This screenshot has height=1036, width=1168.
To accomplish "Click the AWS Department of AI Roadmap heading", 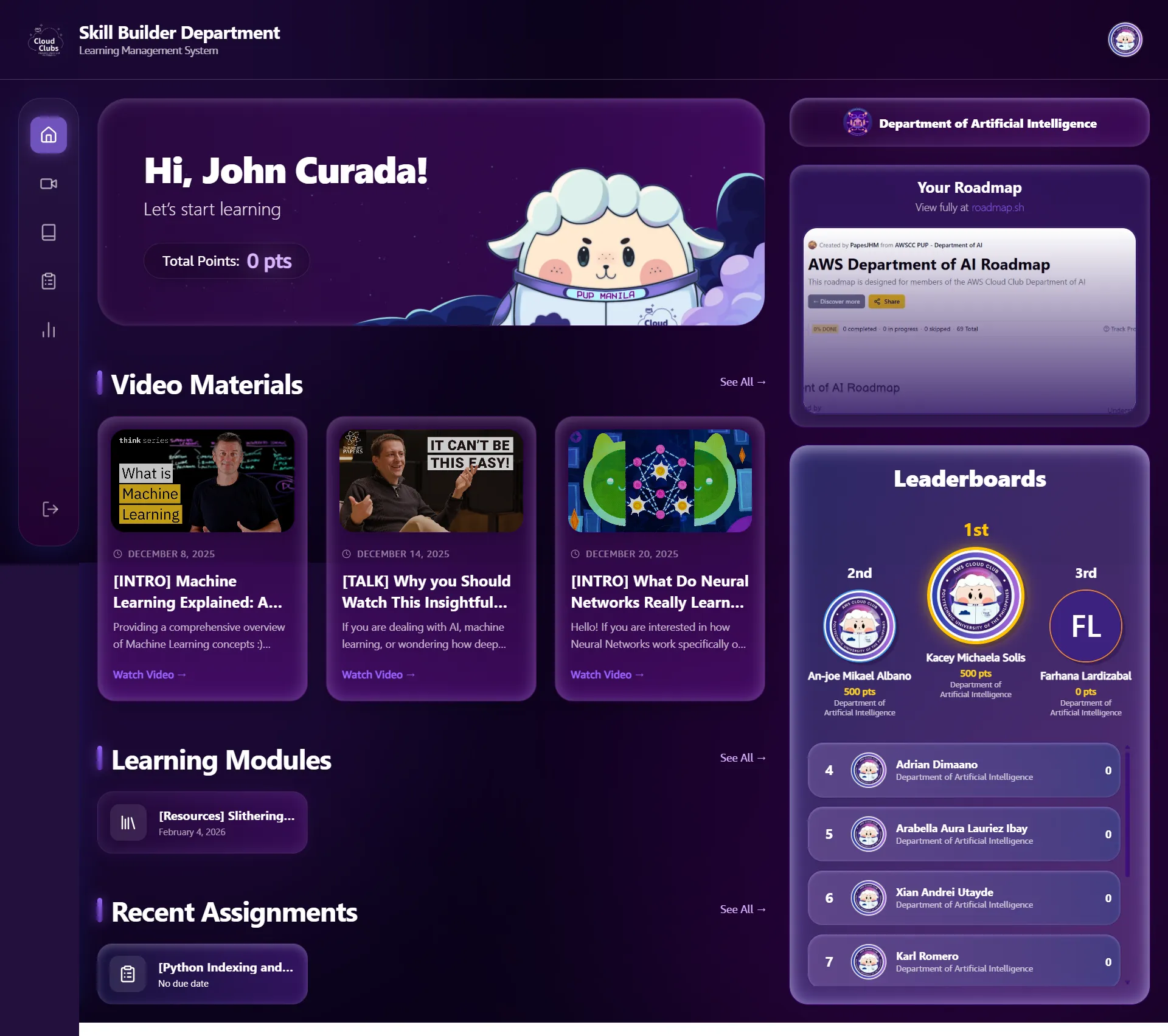I will point(929,265).
